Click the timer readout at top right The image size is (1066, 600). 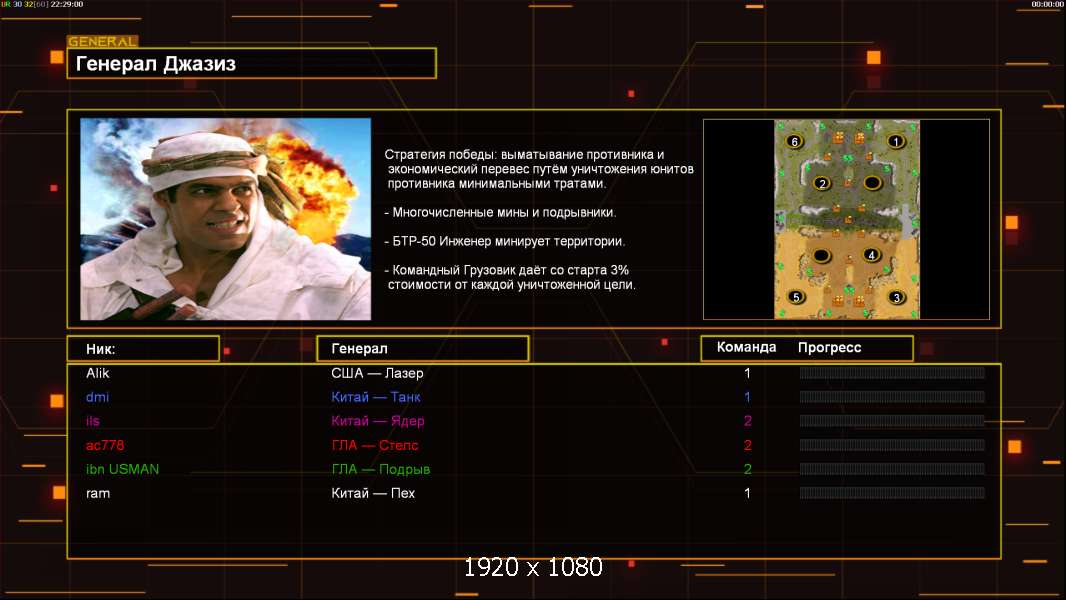pos(1047,4)
